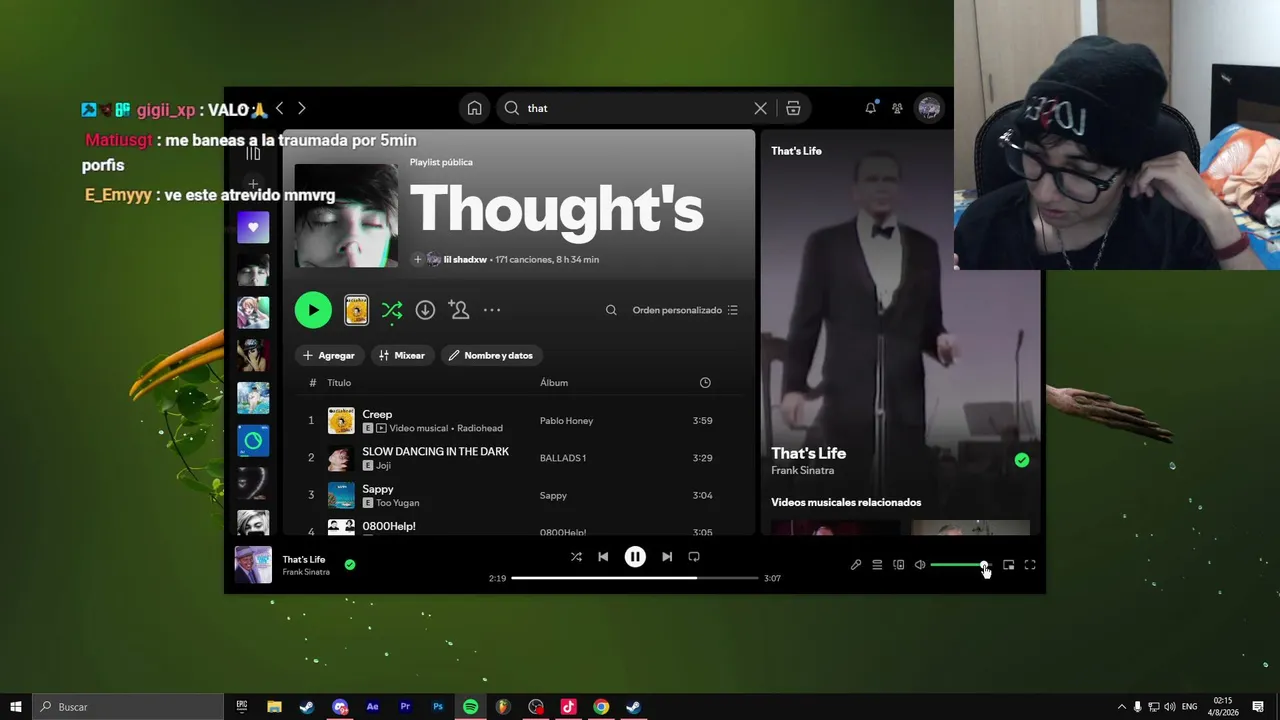
Task: Open the Spotify profile avatar menu
Action: 929,108
